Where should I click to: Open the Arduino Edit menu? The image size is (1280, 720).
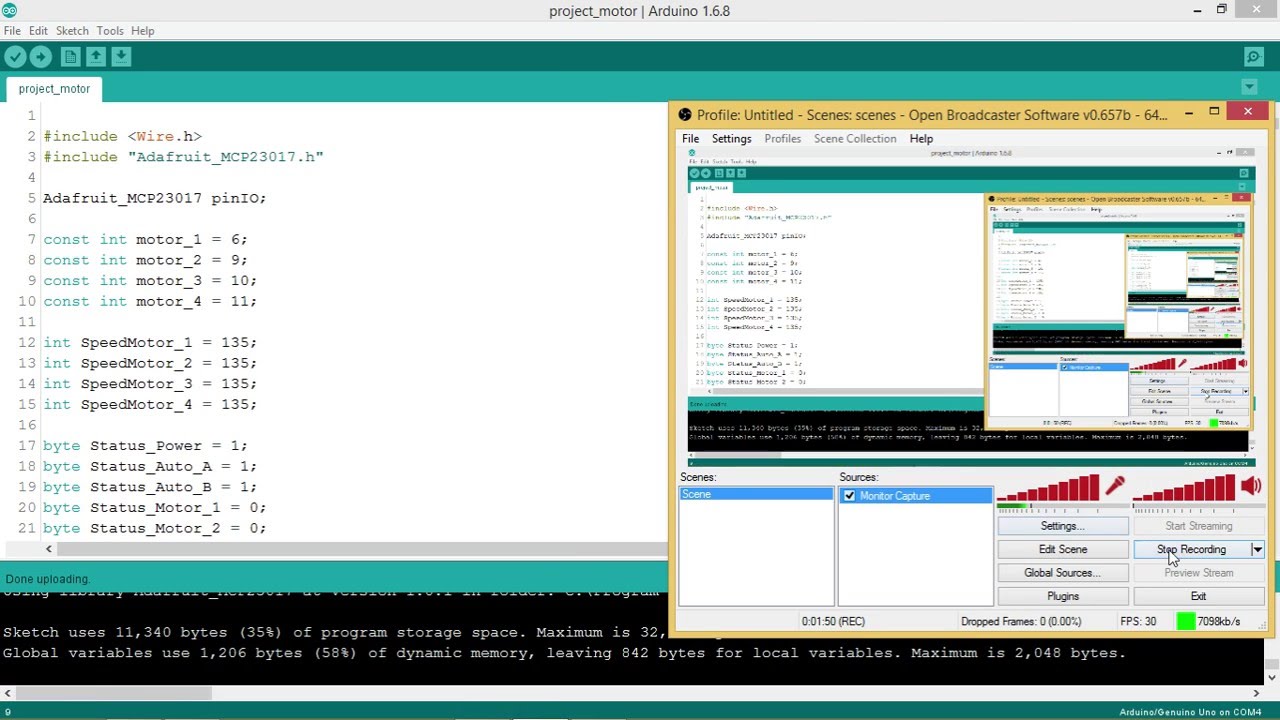click(38, 31)
